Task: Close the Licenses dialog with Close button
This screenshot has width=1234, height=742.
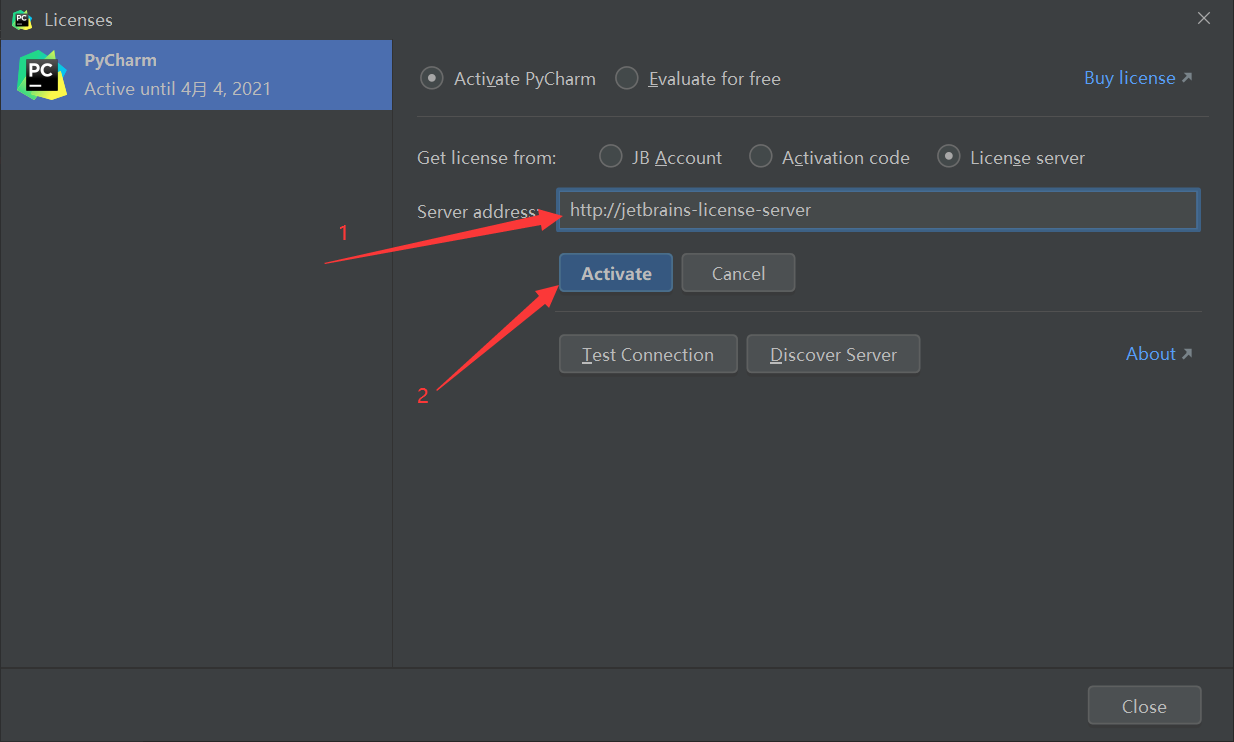Action: coord(1144,706)
